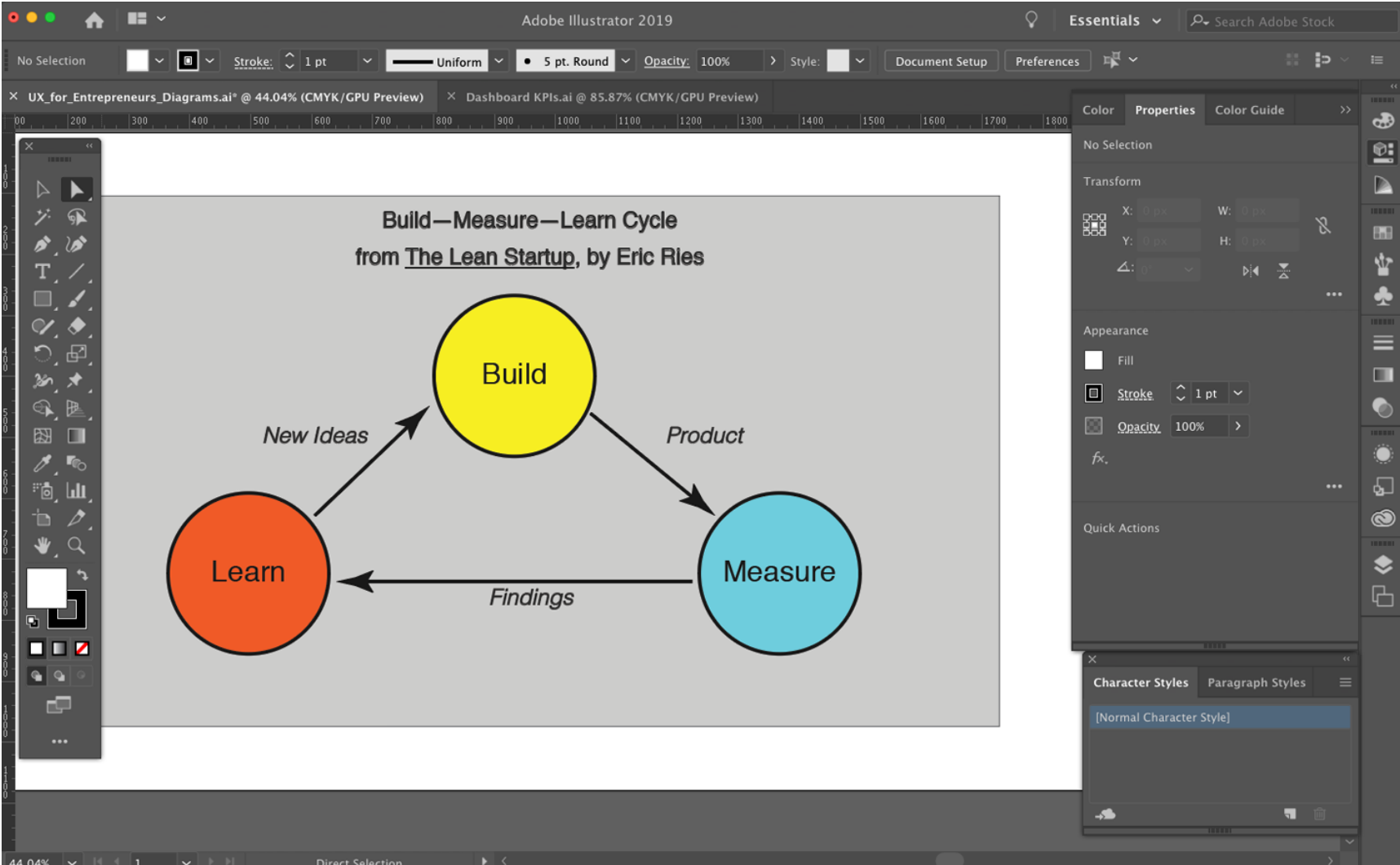Select the Scale tool
The height and width of the screenshot is (865, 1400).
[x=77, y=353]
